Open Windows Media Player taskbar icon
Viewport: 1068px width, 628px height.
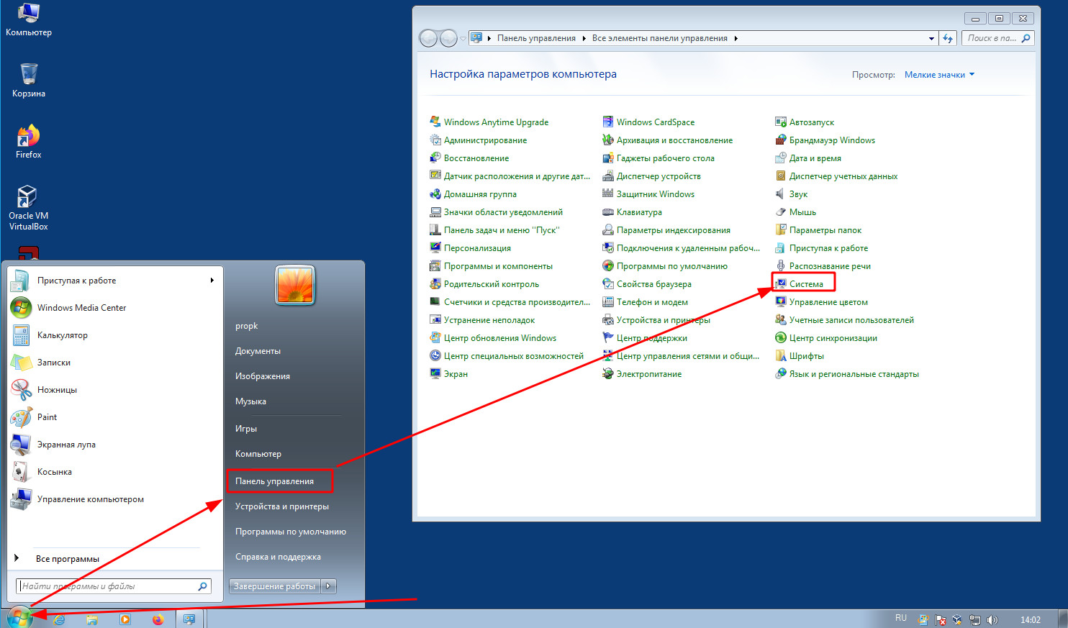click(125, 619)
